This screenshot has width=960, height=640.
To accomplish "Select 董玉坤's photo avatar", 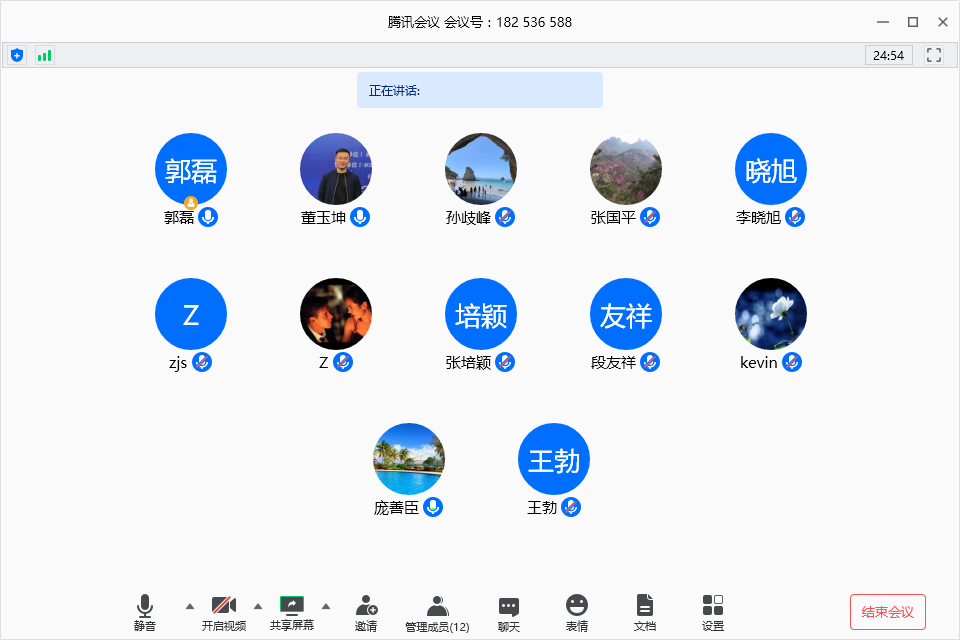I will [x=336, y=169].
